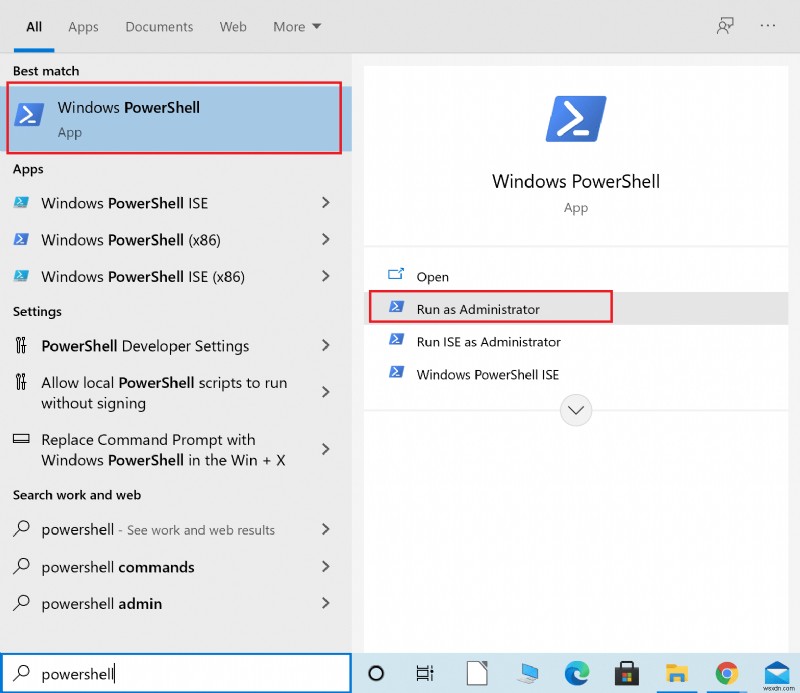Expand the 'powershell commands' suggestion arrow
Viewport: 800px width, 693px height.
coord(326,566)
